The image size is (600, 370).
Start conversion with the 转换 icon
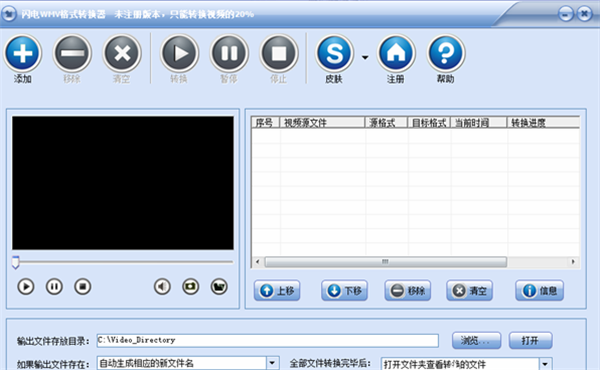(179, 53)
